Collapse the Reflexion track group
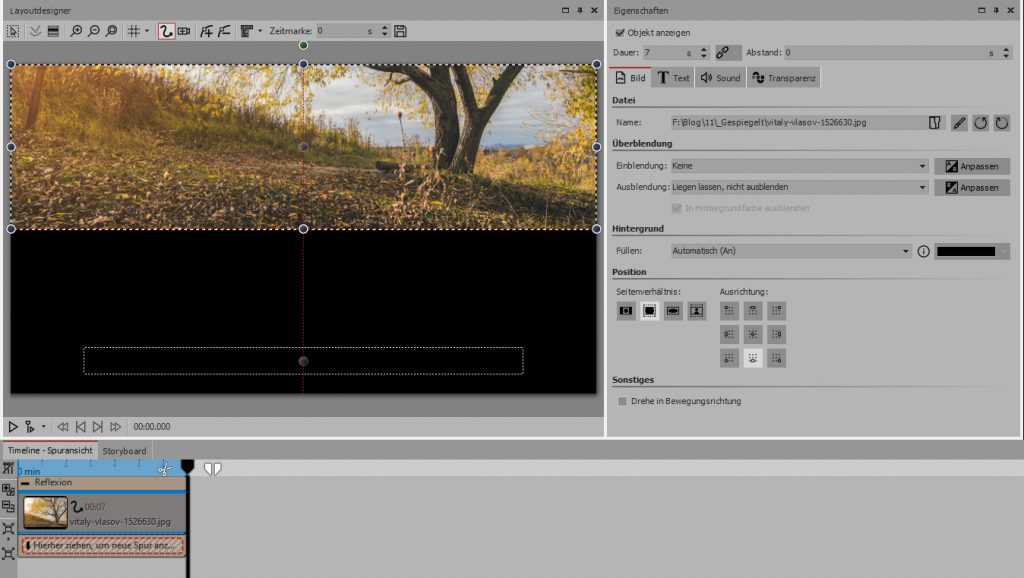Viewport: 1024px width, 578px height. [x=26, y=482]
